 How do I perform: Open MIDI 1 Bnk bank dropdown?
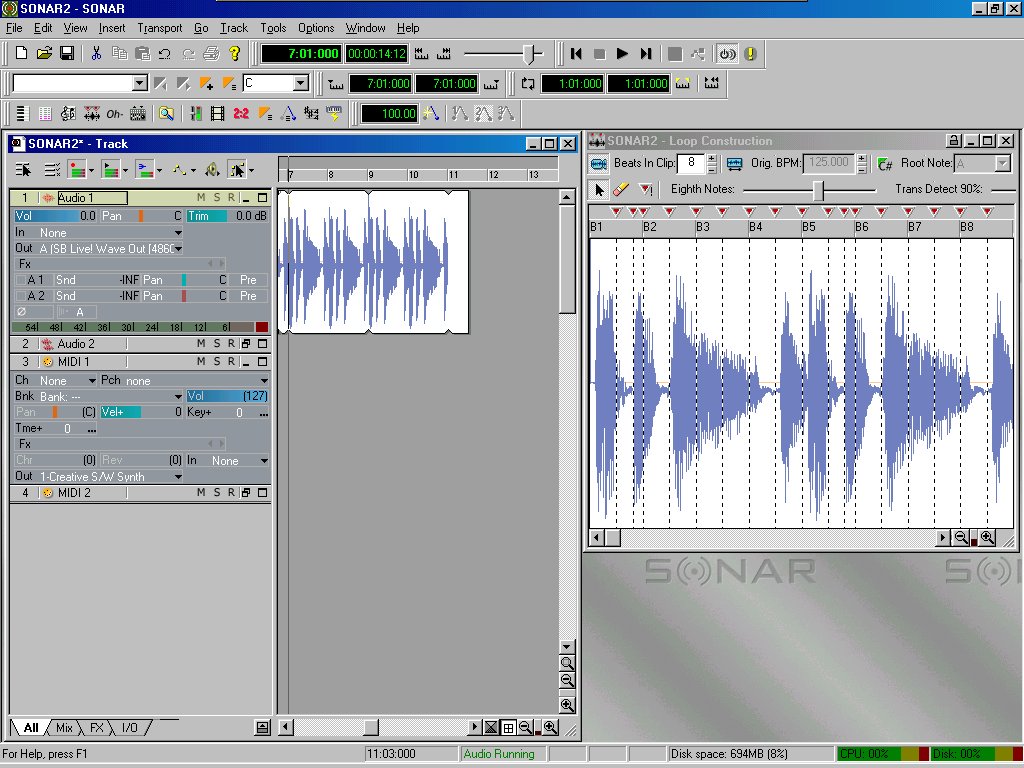pos(178,396)
